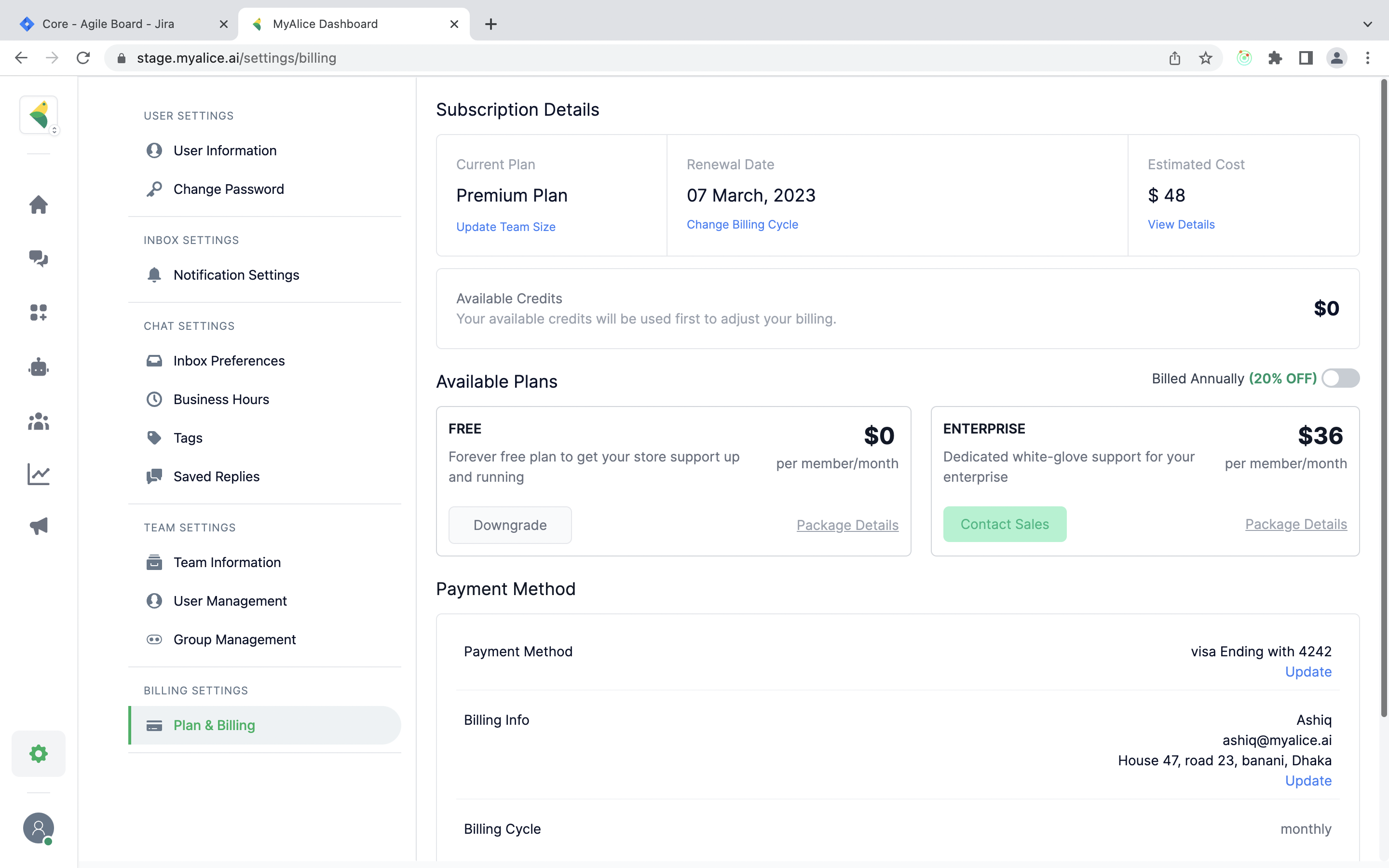Viewport: 1389px width, 868px height.
Task: Click the browser address bar URL
Action: pos(236,58)
